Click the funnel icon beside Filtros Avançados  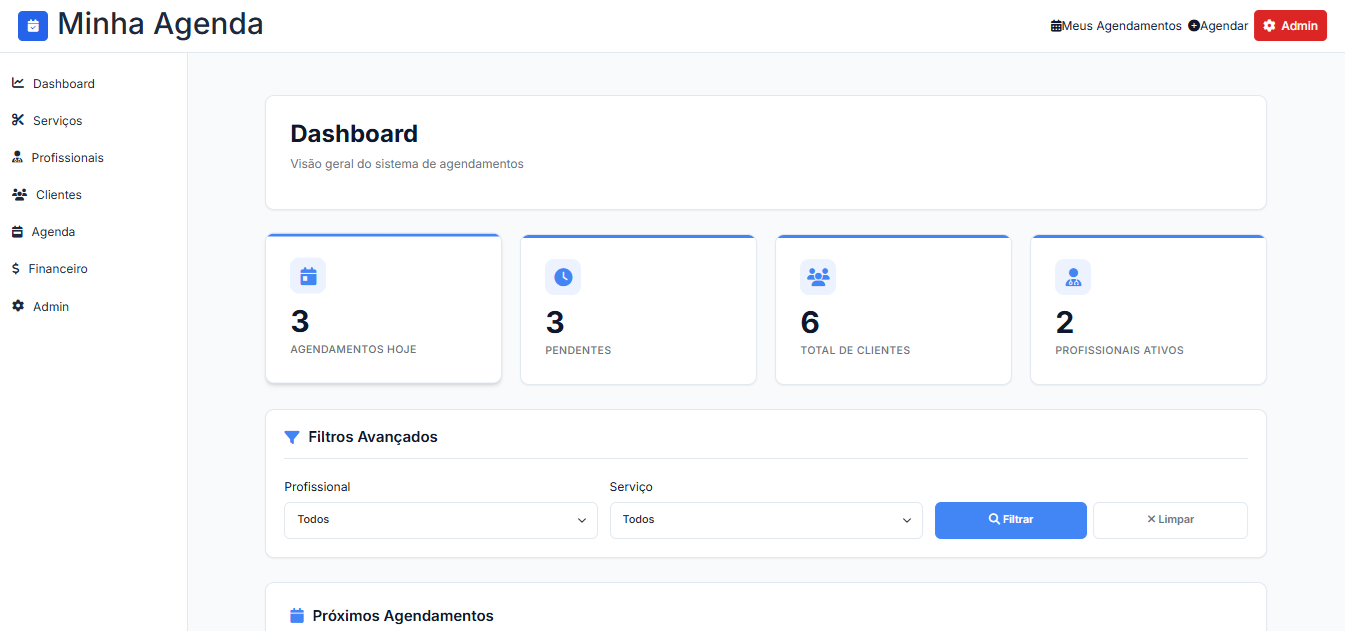(292, 437)
